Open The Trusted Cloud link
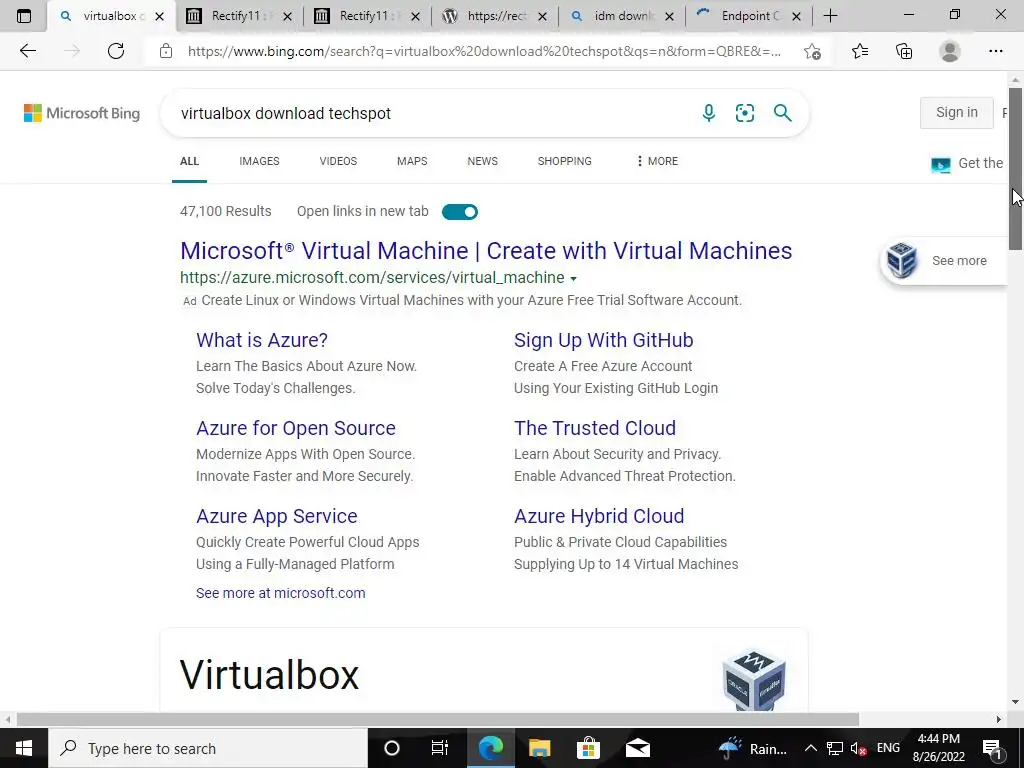The height and width of the screenshot is (768, 1024). 595,428
